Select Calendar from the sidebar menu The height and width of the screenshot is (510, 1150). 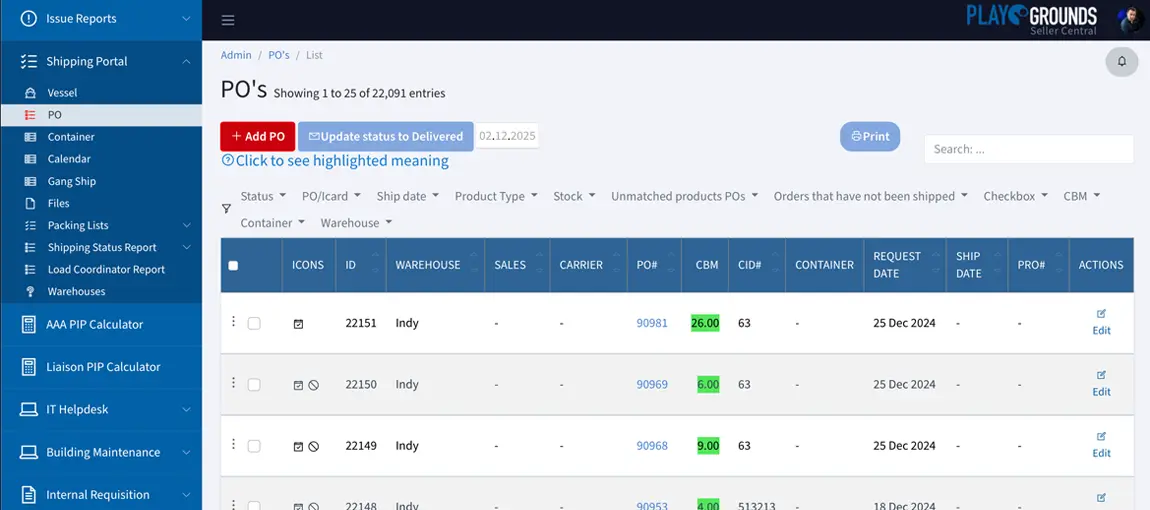point(69,159)
